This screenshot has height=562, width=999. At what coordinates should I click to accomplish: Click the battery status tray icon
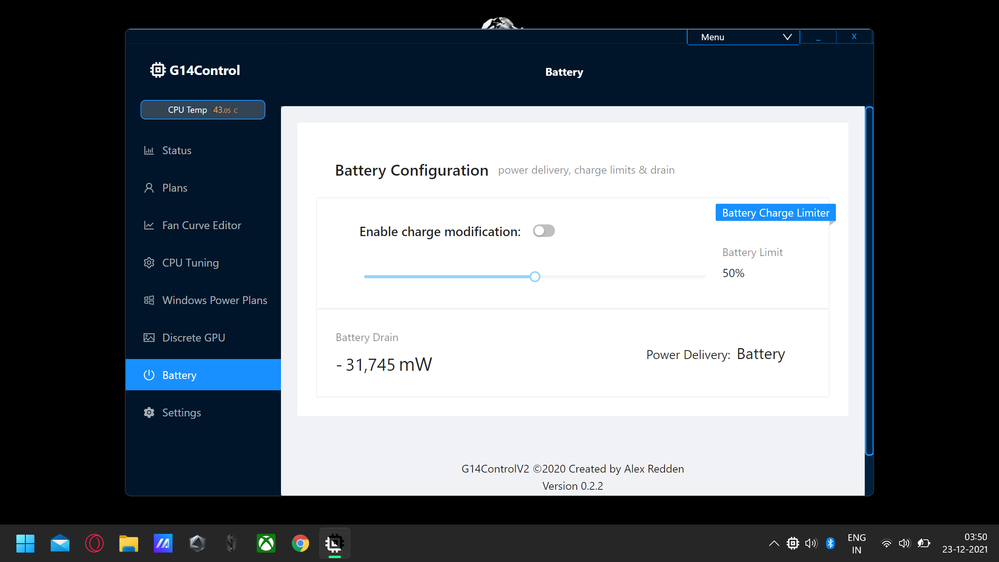point(924,544)
